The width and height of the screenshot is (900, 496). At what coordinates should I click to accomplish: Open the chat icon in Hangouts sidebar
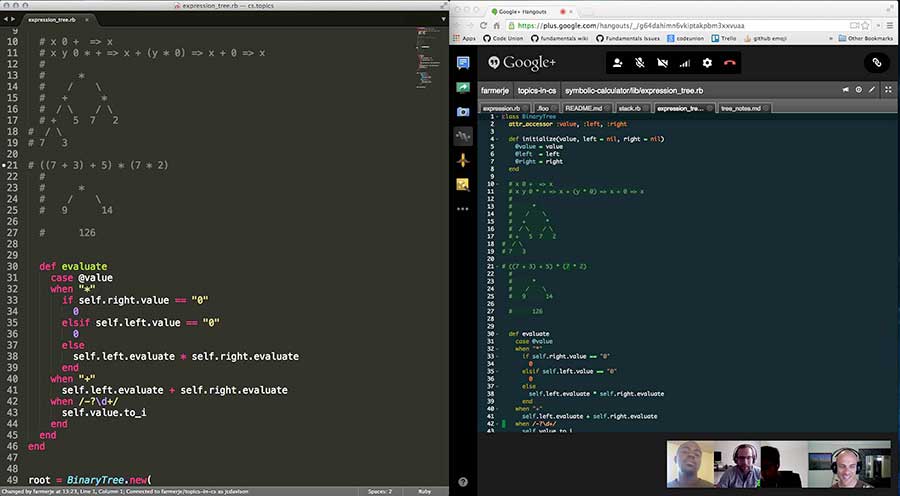pos(463,62)
